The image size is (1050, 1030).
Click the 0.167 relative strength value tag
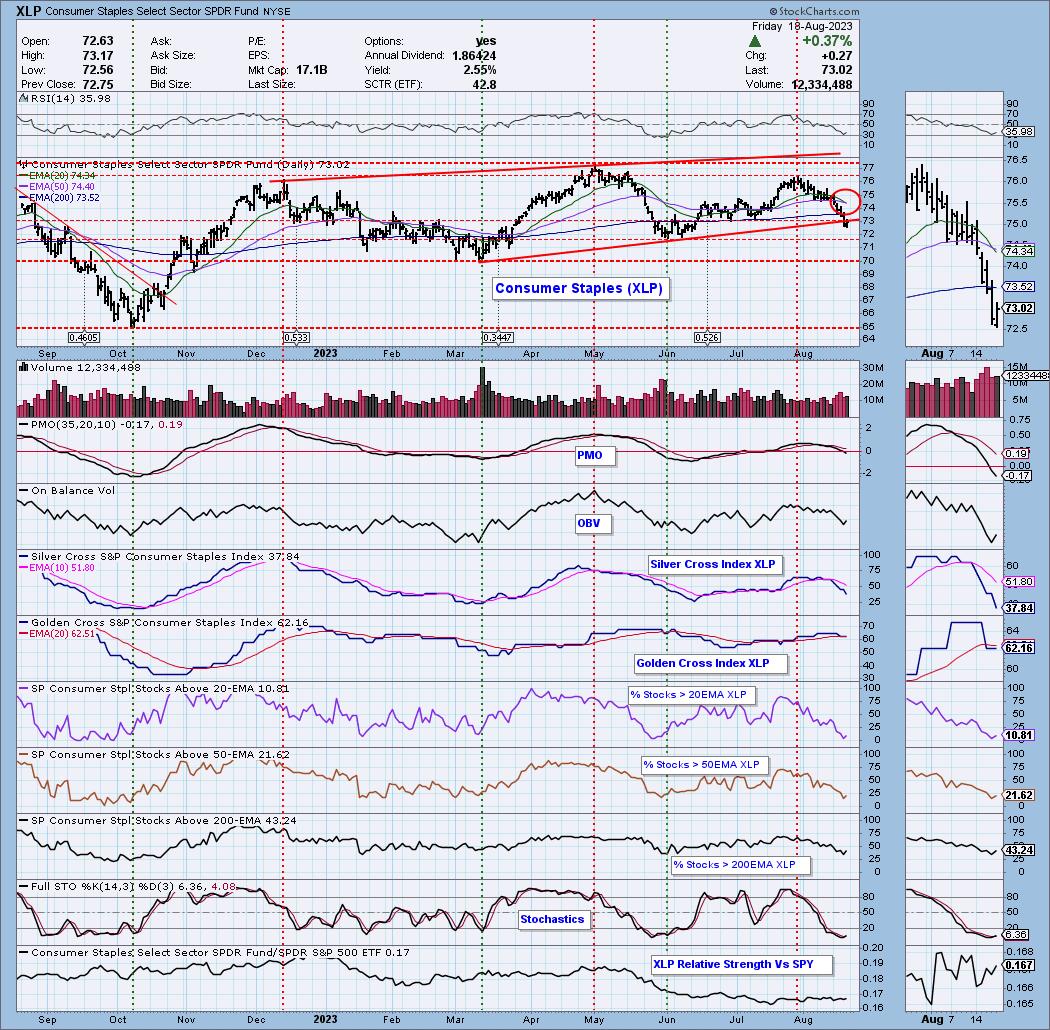(x=1019, y=966)
